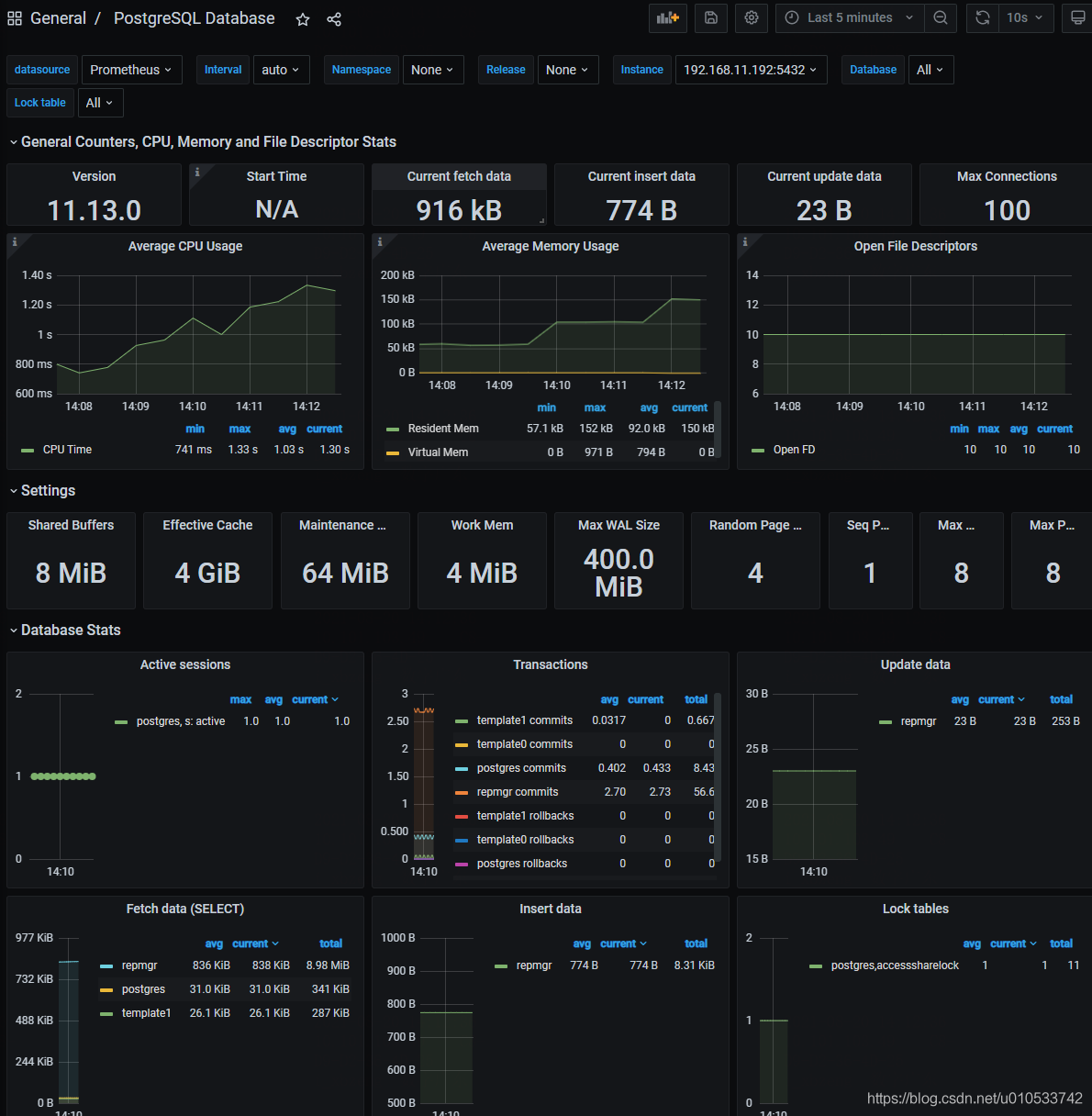Click the Resident Mem color swatch

point(393,429)
